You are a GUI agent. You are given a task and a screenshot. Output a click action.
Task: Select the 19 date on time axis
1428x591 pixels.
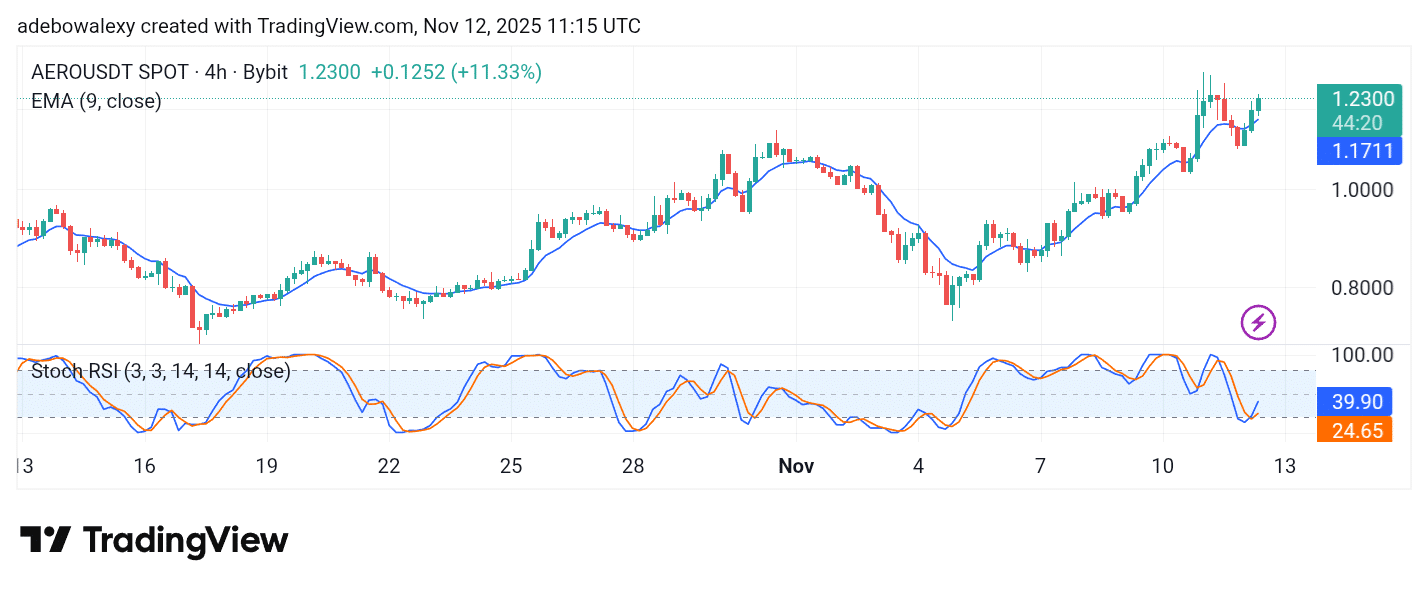[266, 466]
